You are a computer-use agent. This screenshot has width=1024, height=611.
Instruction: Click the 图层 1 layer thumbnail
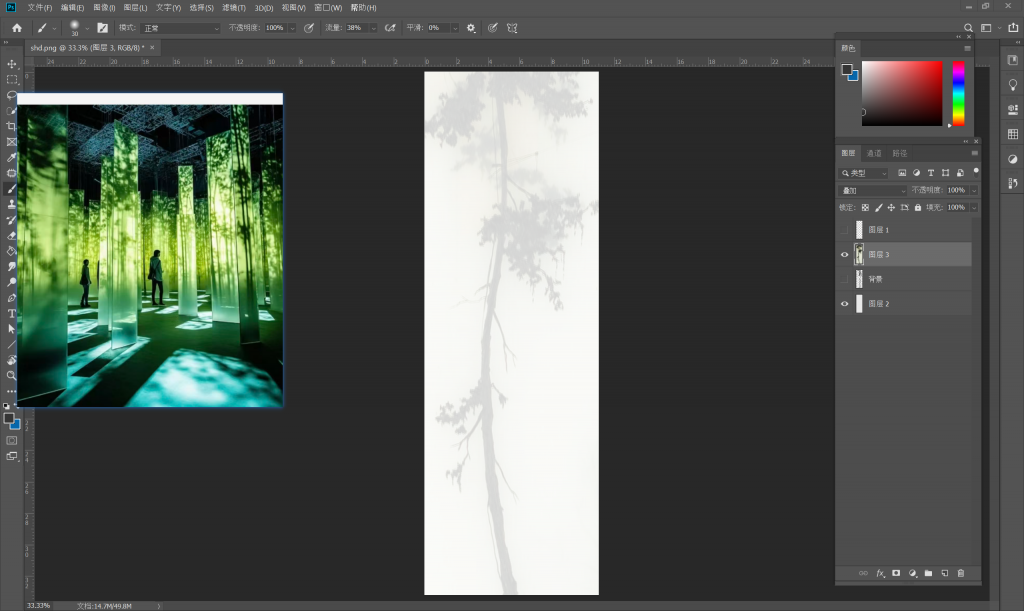(x=859, y=230)
